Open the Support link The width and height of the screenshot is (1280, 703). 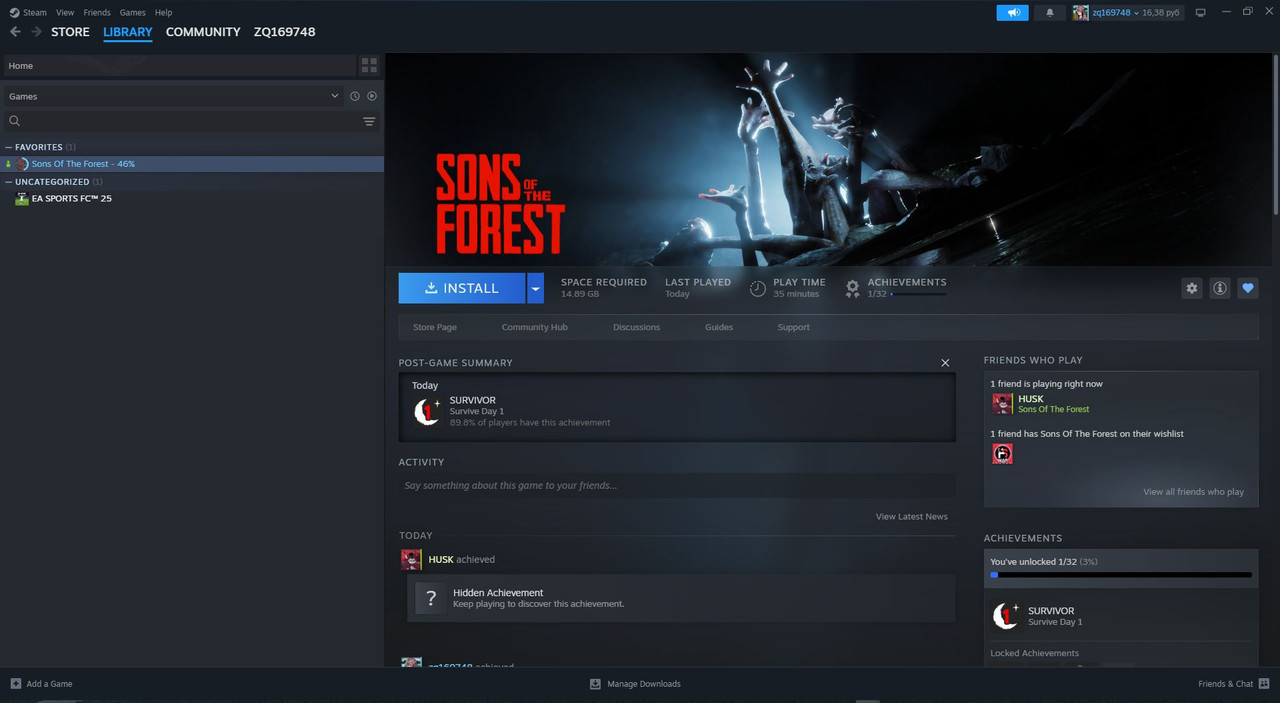click(794, 327)
